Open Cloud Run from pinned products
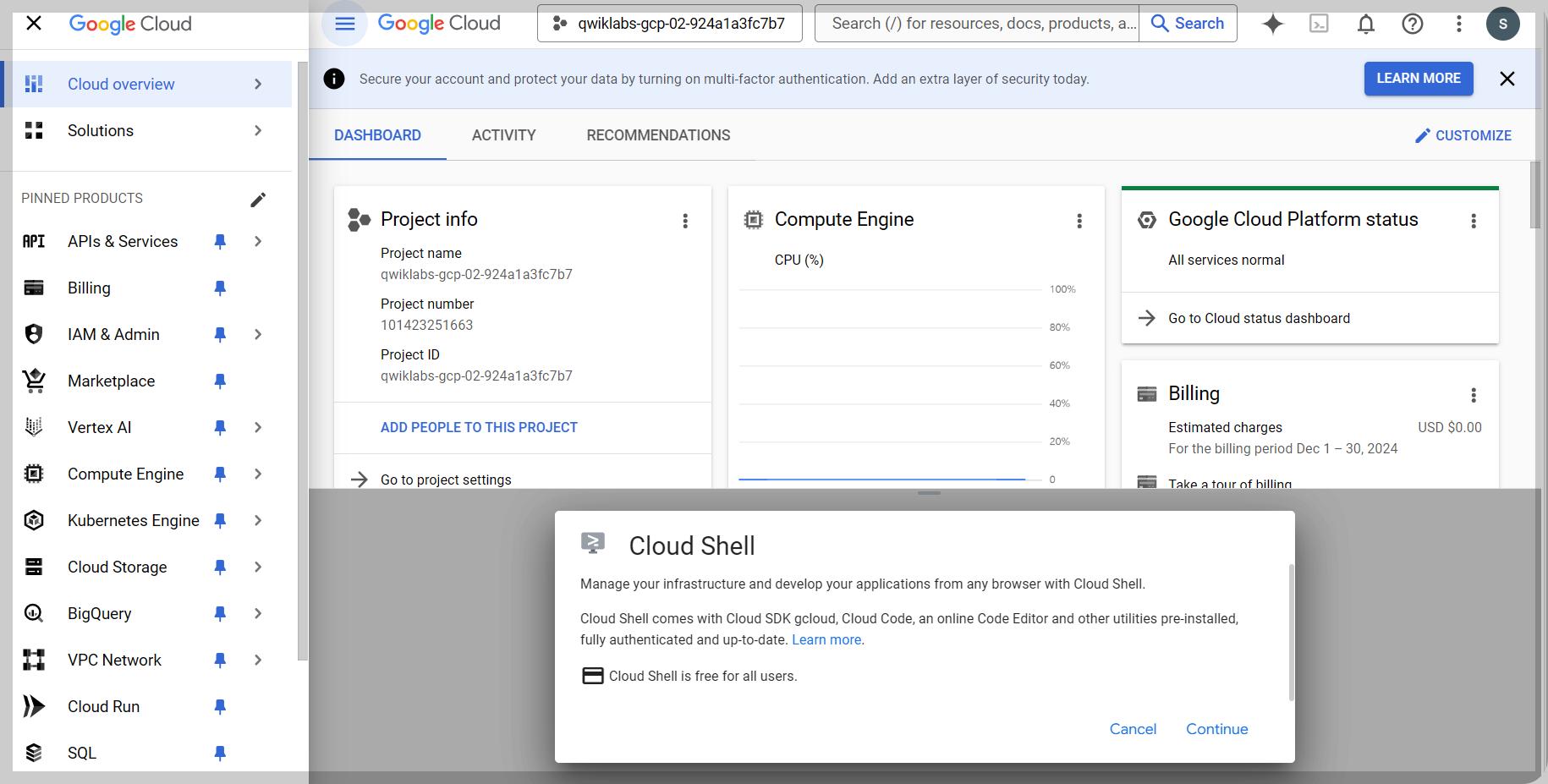This screenshot has height=784, width=1548. click(x=145, y=706)
